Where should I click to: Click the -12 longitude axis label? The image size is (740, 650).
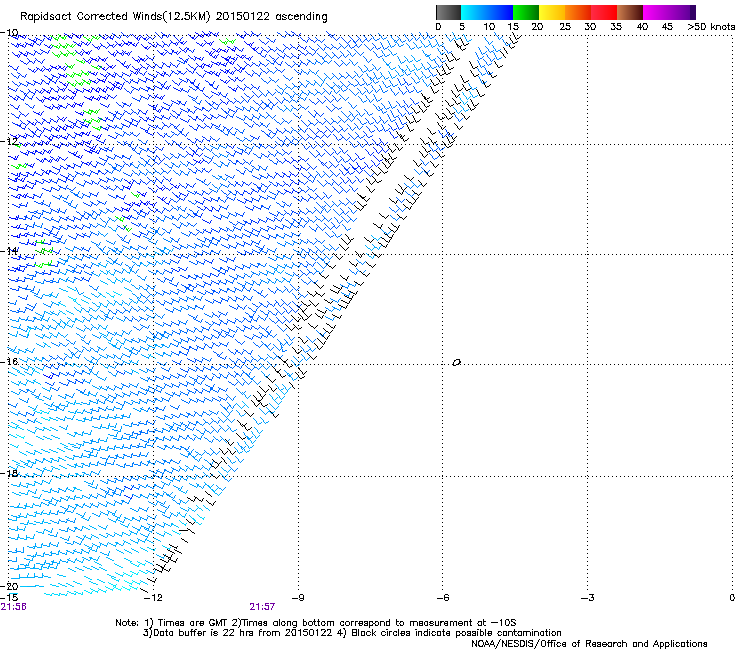tap(153, 598)
